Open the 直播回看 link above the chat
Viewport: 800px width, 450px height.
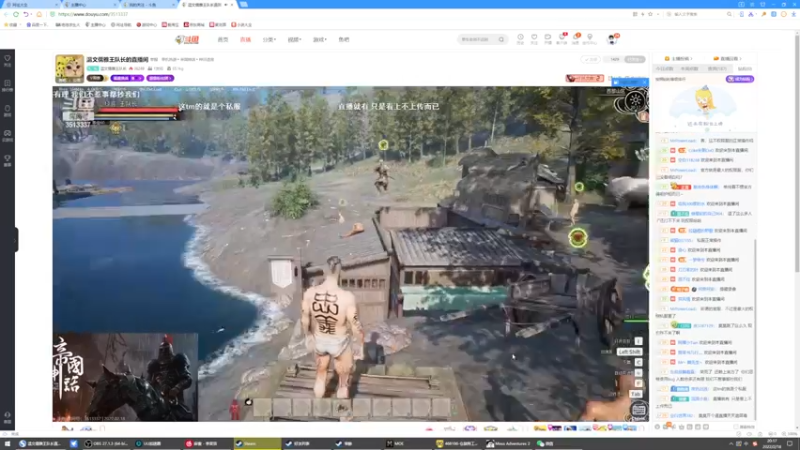point(727,59)
